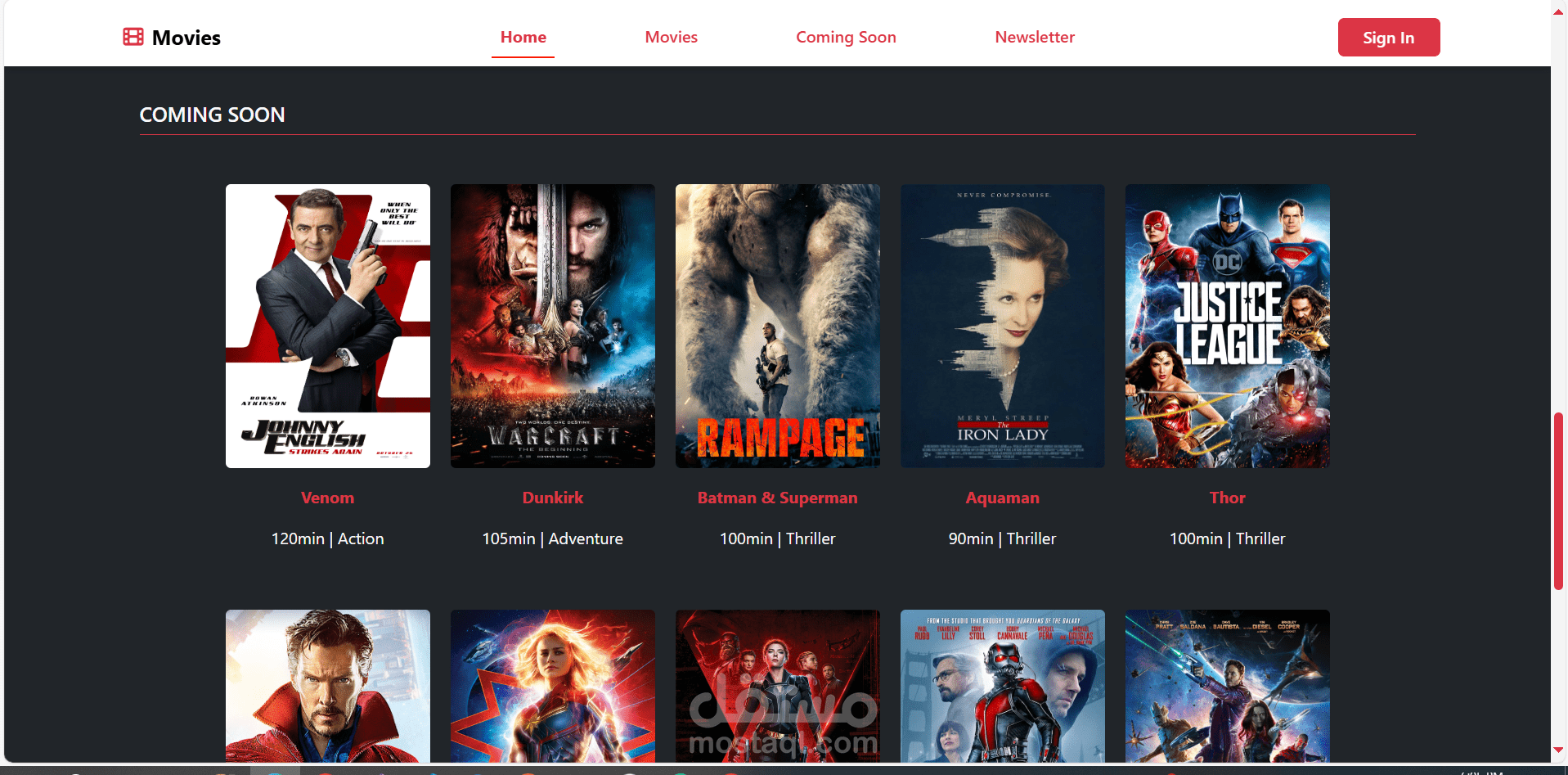Image resolution: width=1568 pixels, height=775 pixels.
Task: Click the '120min | Action' text
Action: (x=328, y=538)
